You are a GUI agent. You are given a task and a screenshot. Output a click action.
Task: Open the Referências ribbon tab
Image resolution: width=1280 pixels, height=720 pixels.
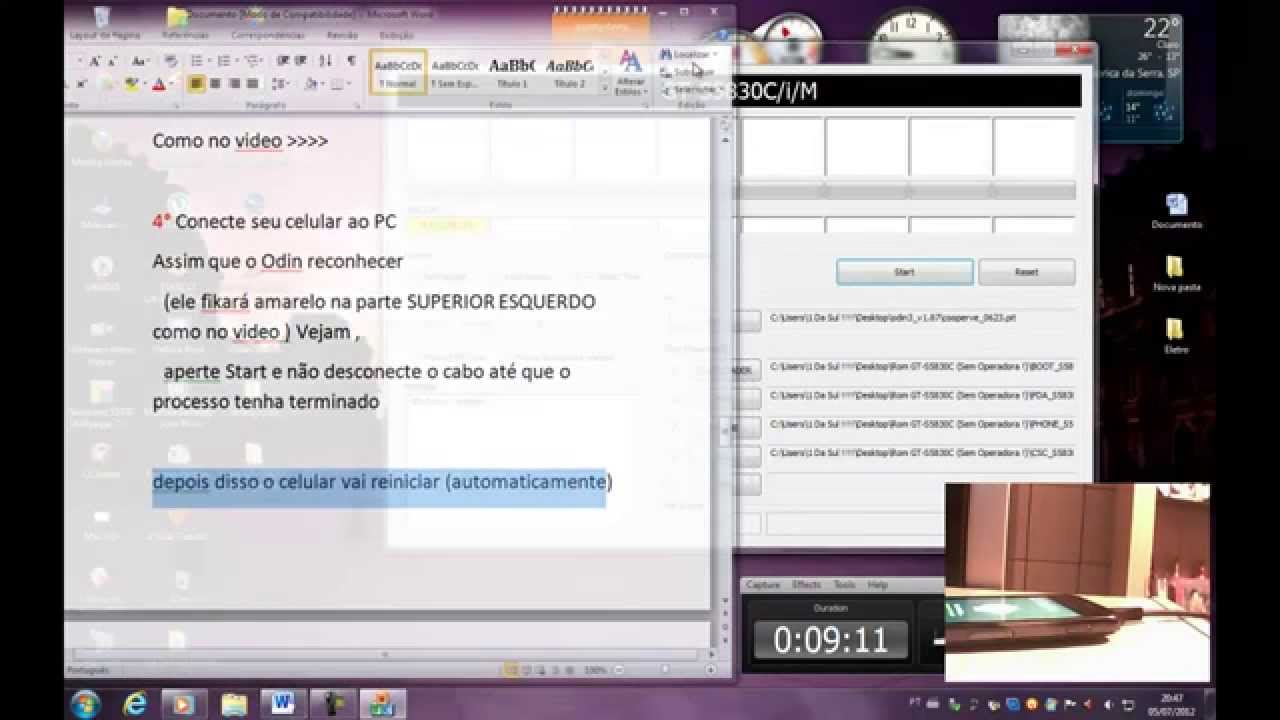pyautogui.click(x=185, y=34)
